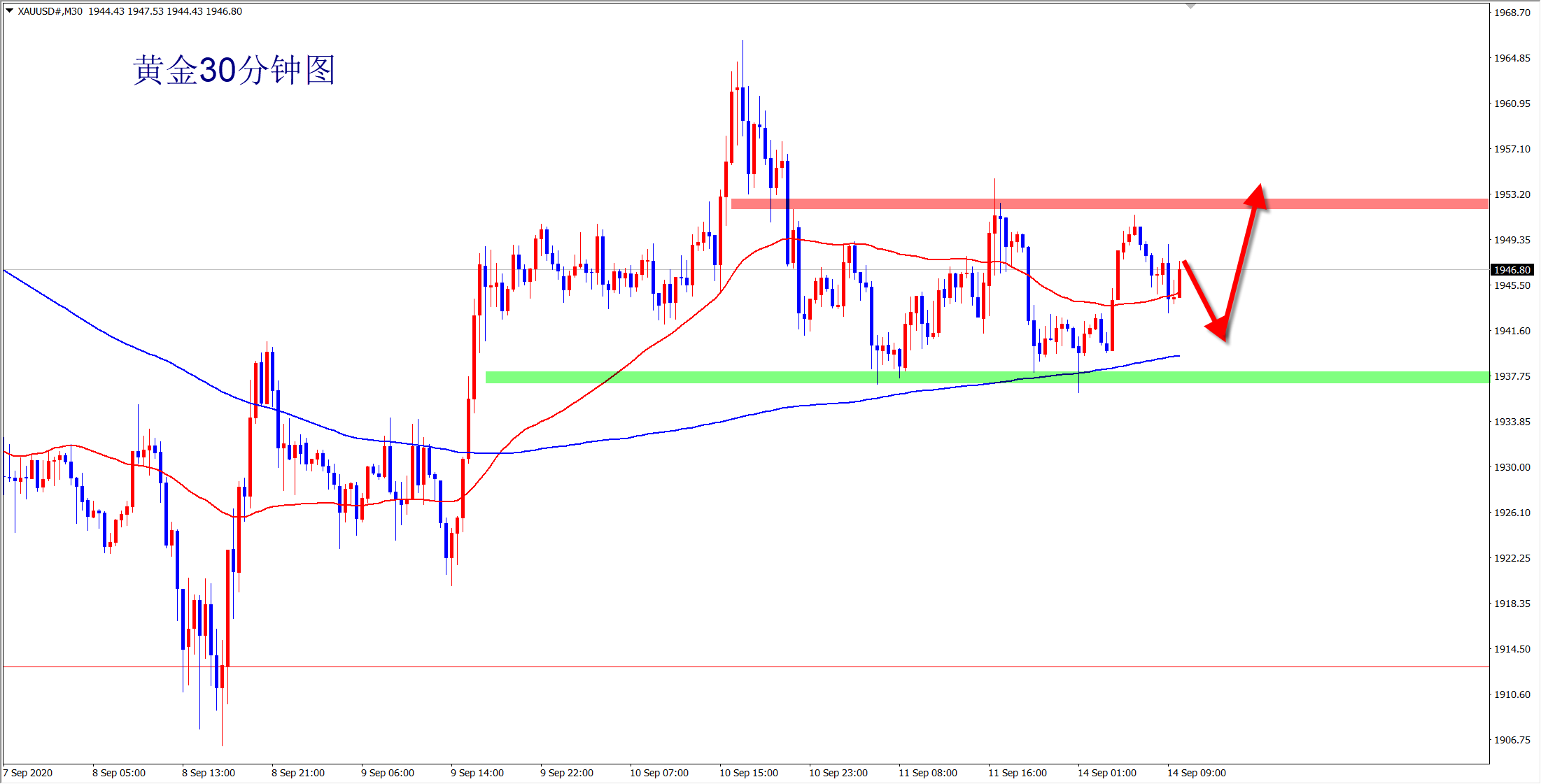The image size is (1541, 784).
Task: Click the 11 Sep 16:00 time axis label
Action: point(1017,773)
